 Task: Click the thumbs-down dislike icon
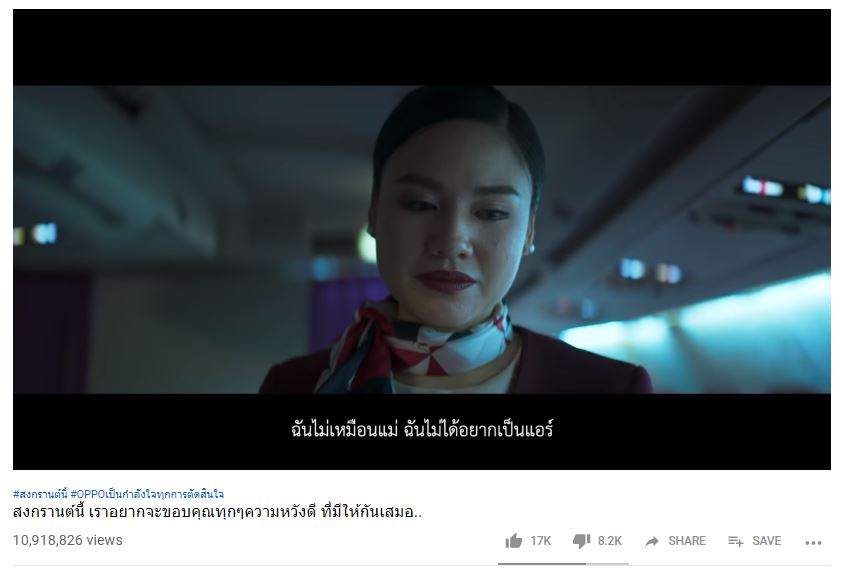pos(581,541)
